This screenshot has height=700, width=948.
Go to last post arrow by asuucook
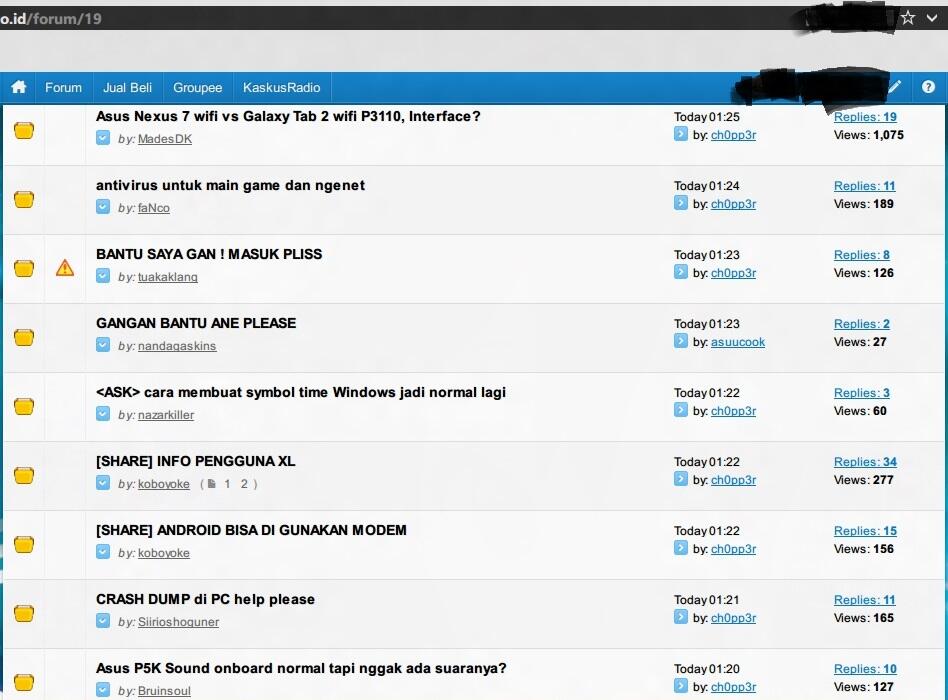[x=681, y=340]
